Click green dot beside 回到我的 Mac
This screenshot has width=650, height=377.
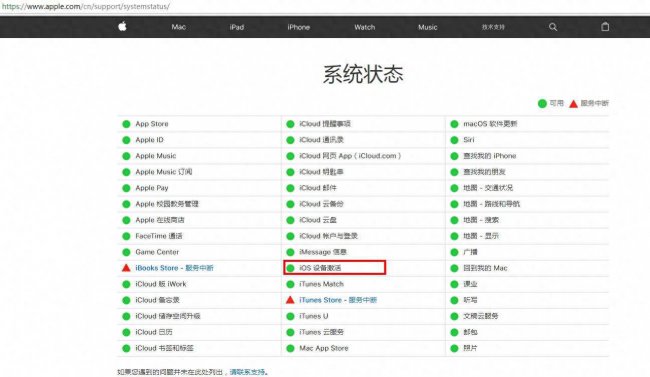(x=454, y=268)
